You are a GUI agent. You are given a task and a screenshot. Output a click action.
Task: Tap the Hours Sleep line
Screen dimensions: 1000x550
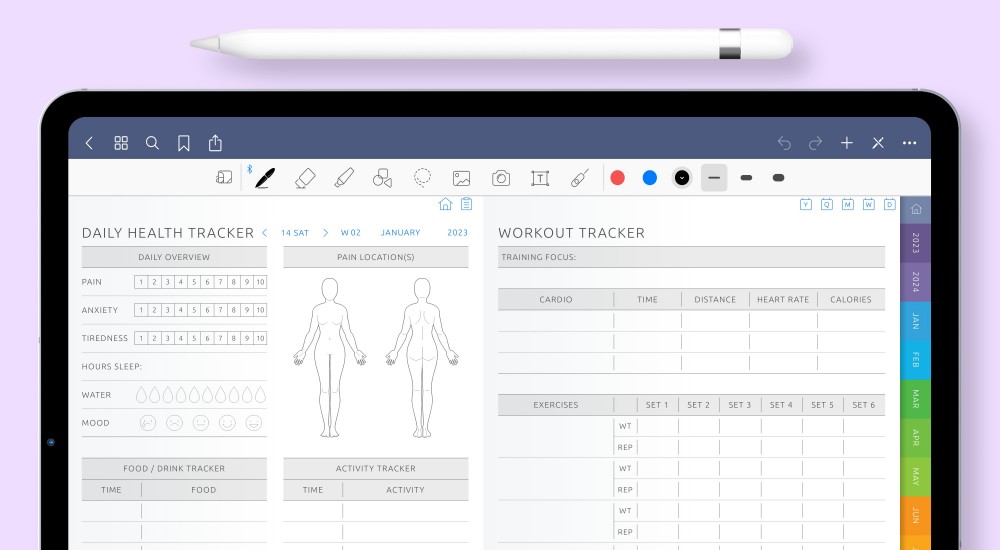[x=174, y=367]
